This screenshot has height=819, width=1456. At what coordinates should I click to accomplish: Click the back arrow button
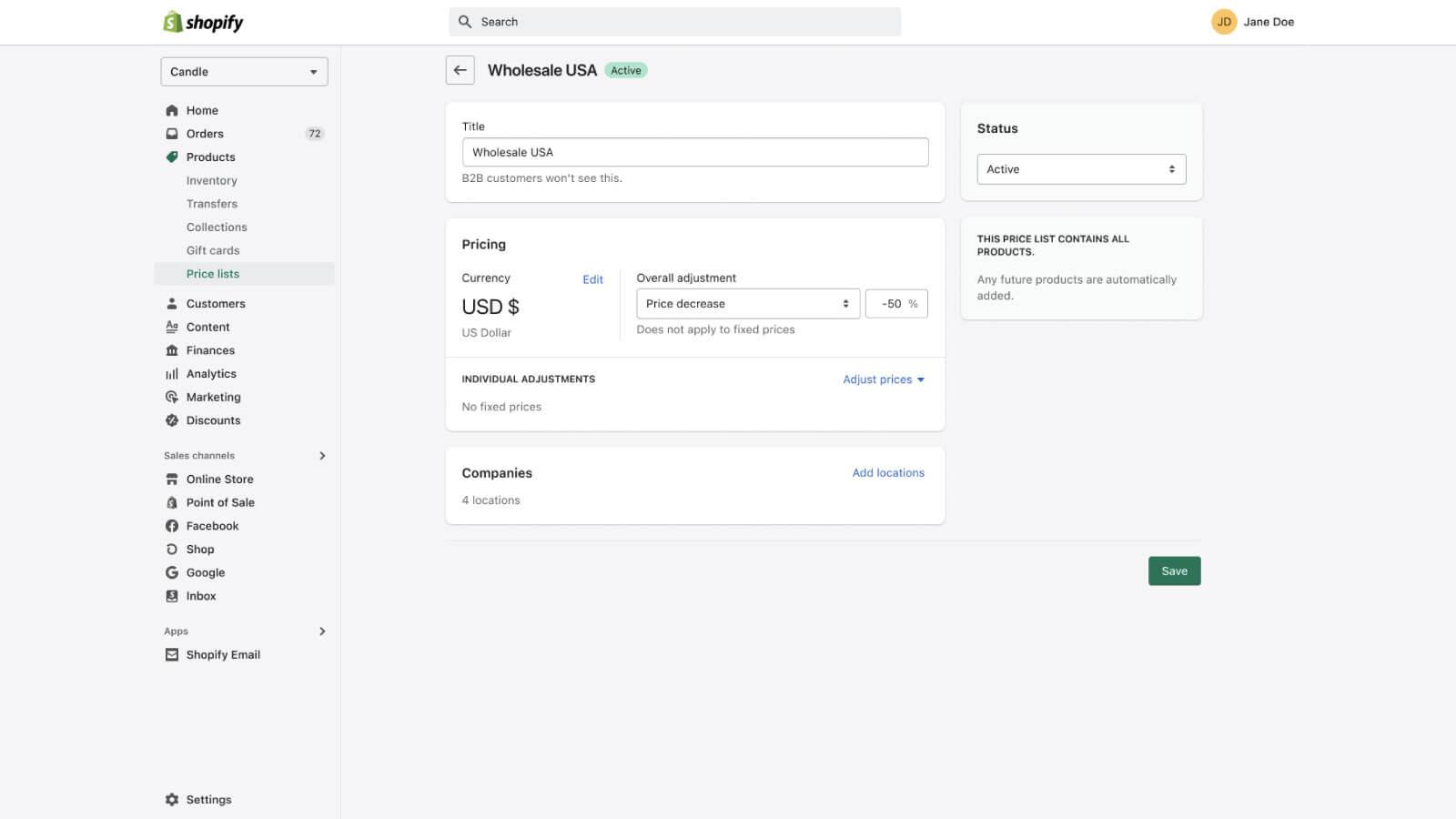tap(460, 70)
